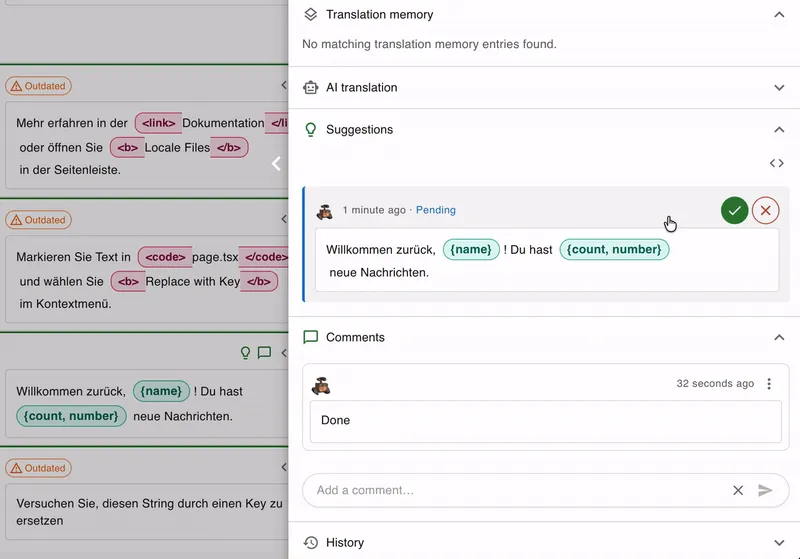This screenshot has height=559, width=800.
Task: Expand the AI translation section
Action: point(779,88)
